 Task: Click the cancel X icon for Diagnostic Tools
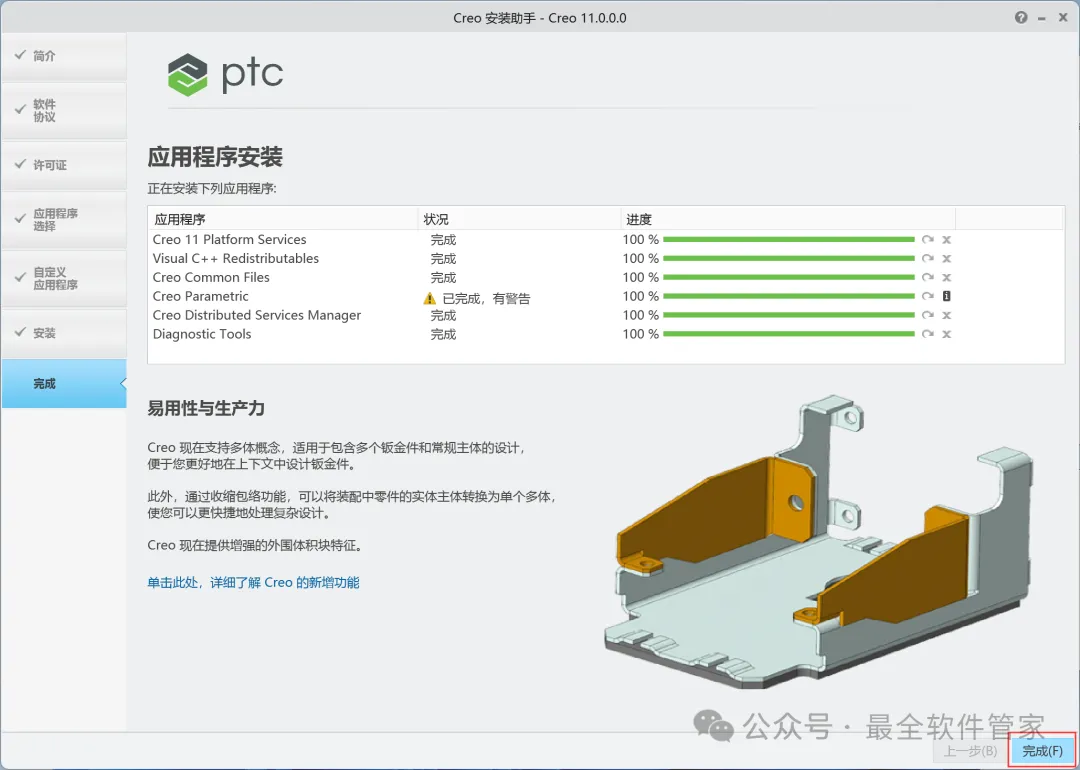pyautogui.click(x=946, y=334)
